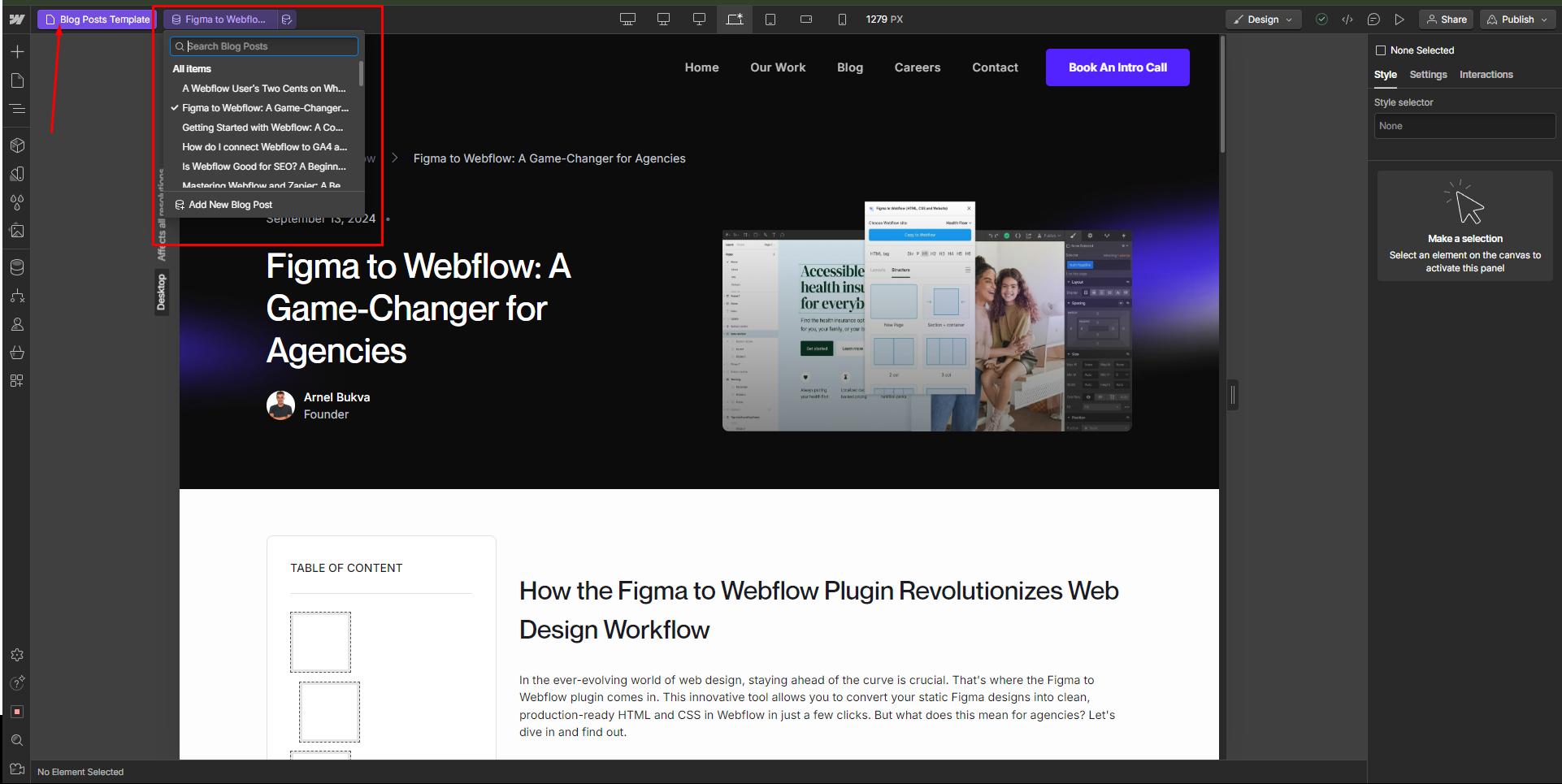
Task: Open the Ecommerce panel
Action: click(x=17, y=353)
